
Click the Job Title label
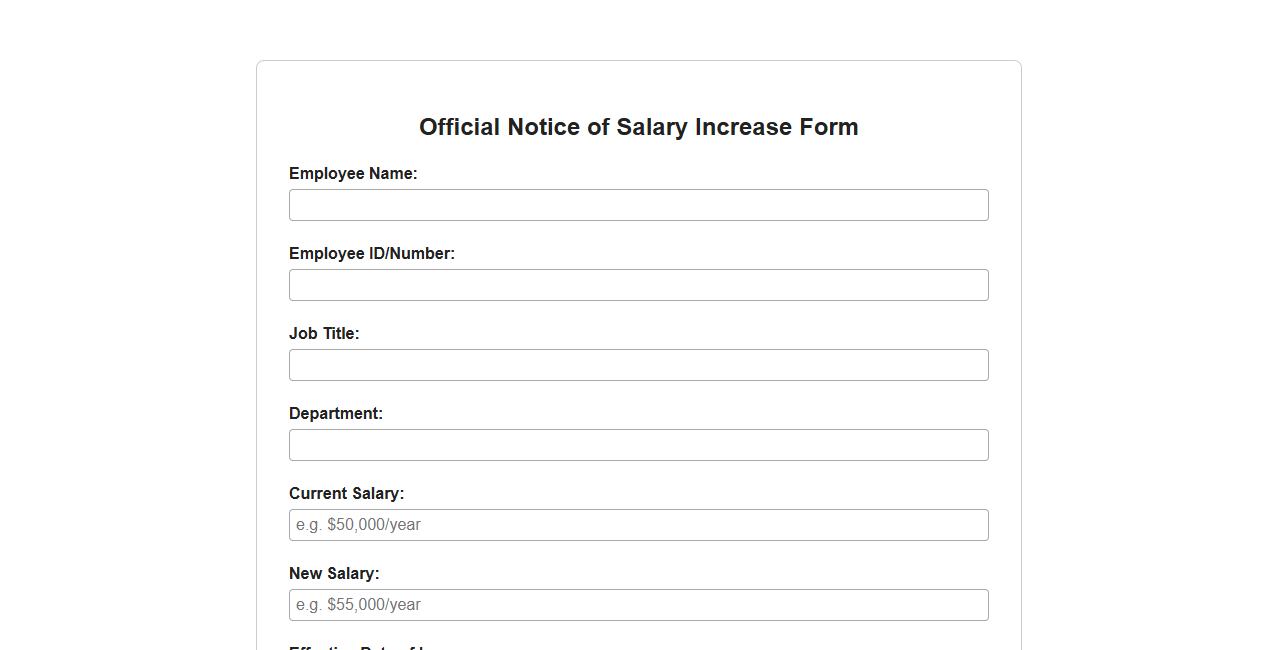pyautogui.click(x=324, y=333)
